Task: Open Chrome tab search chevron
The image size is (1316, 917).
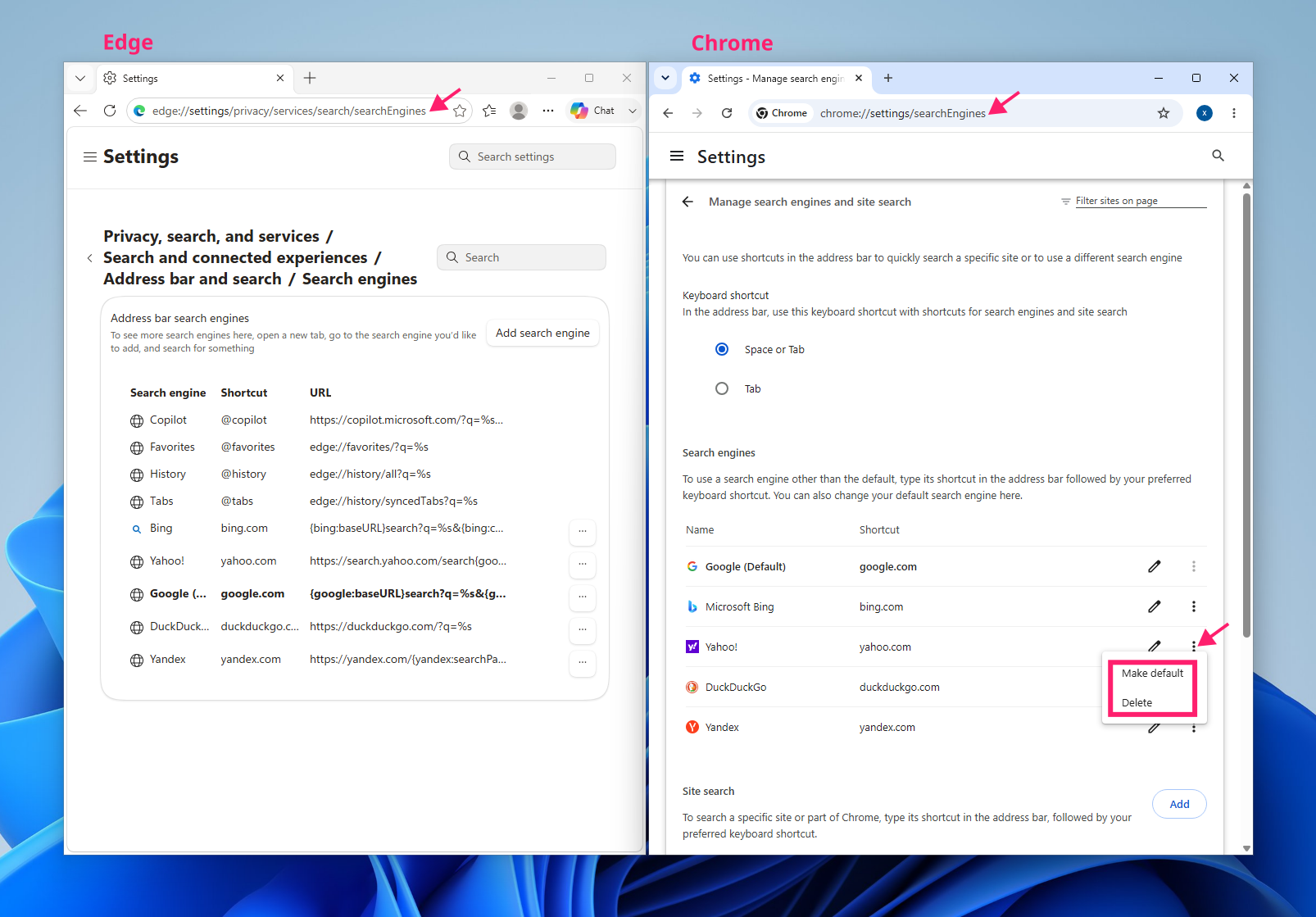Action: pyautogui.click(x=665, y=79)
